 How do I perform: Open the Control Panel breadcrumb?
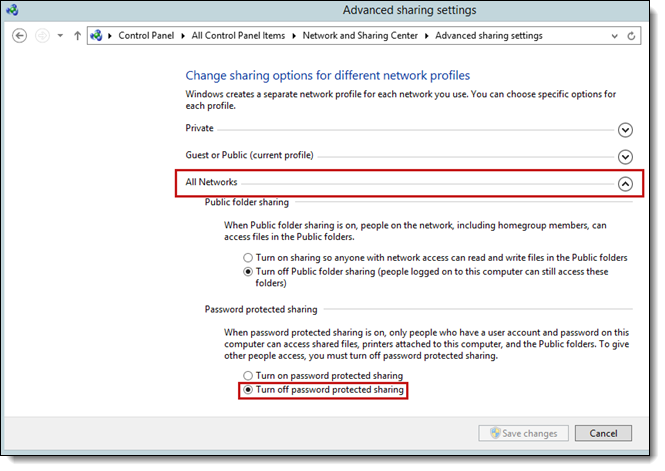click(146, 36)
